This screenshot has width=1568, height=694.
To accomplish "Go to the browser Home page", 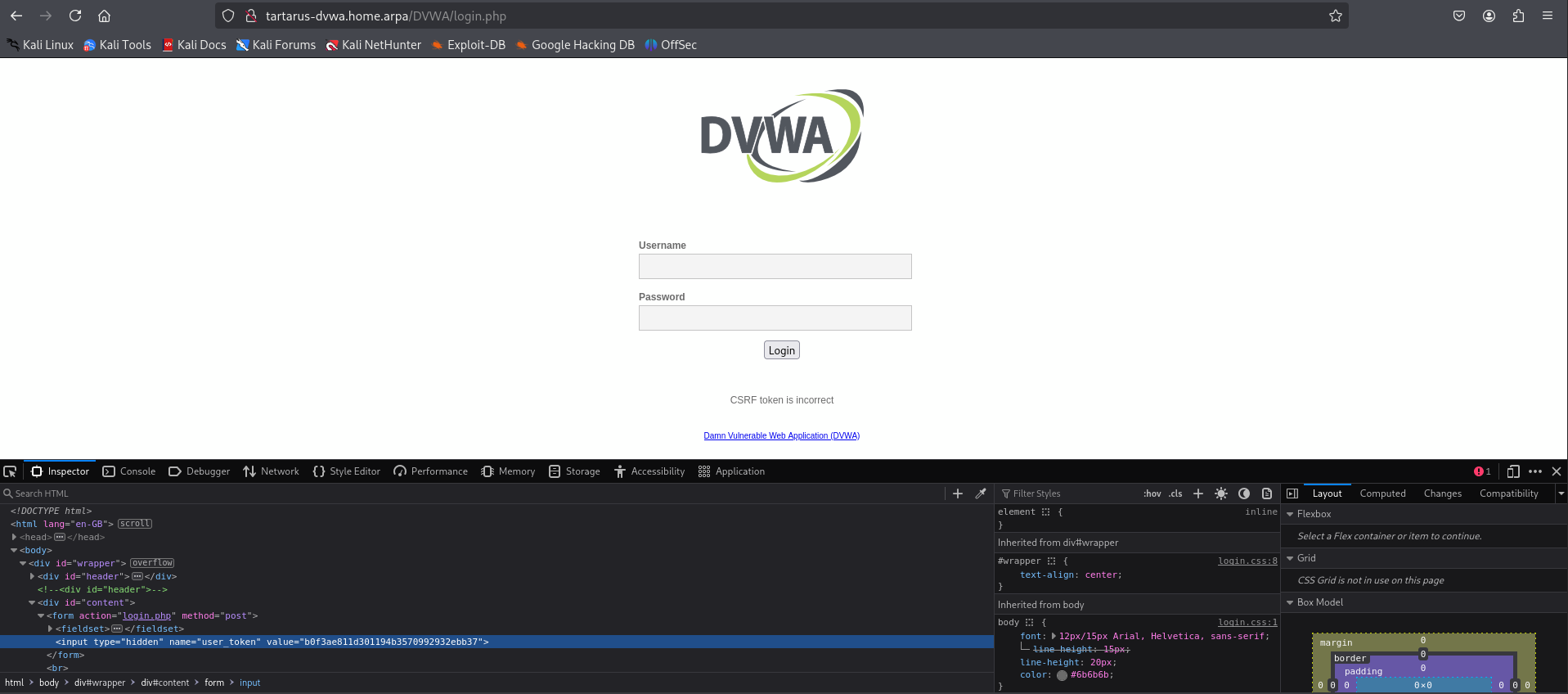I will (x=104, y=16).
